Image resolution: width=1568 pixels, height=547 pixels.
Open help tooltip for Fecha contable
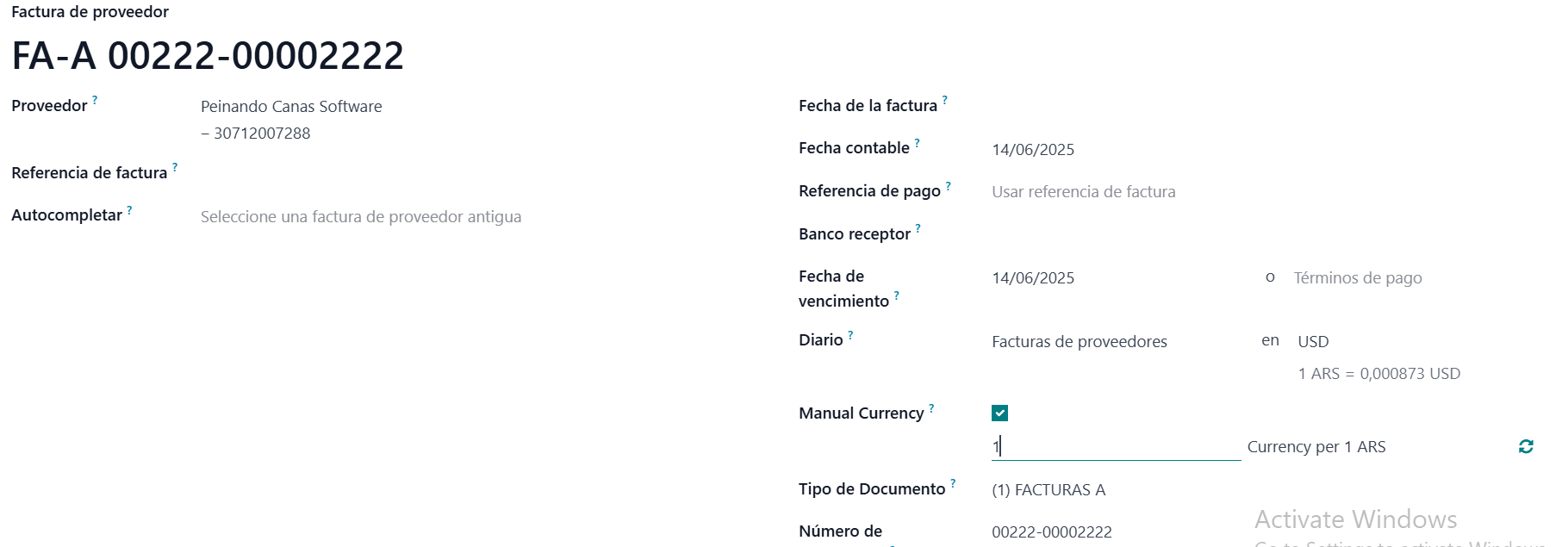click(918, 142)
